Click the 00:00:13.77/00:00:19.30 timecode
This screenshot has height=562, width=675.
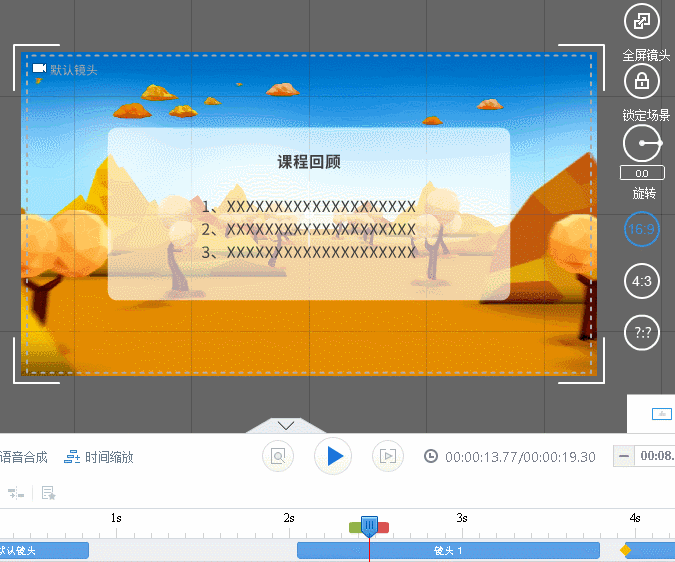(520, 457)
